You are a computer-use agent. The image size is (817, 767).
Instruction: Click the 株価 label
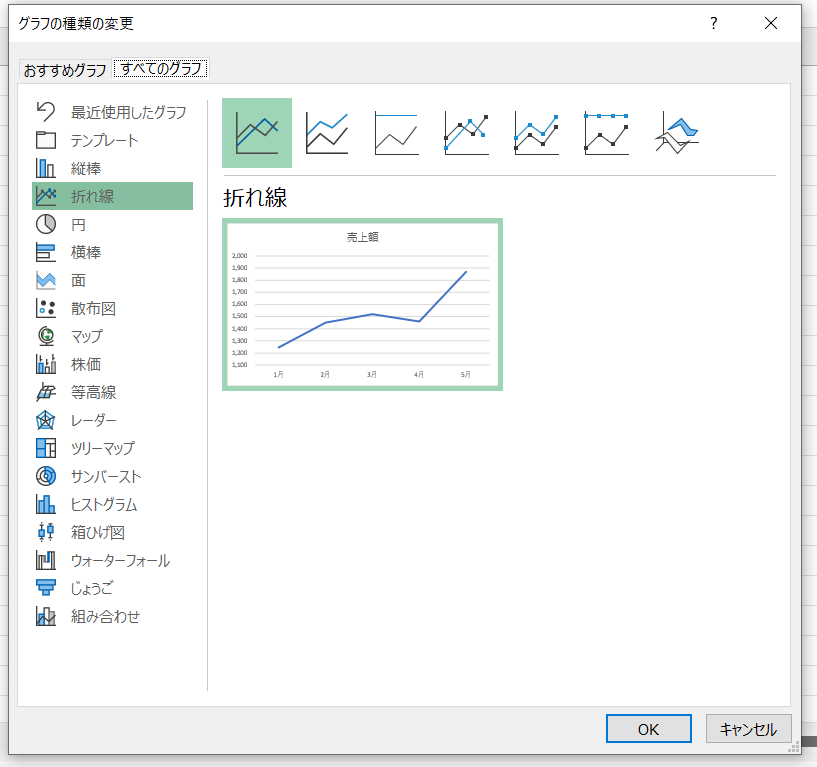click(x=86, y=364)
